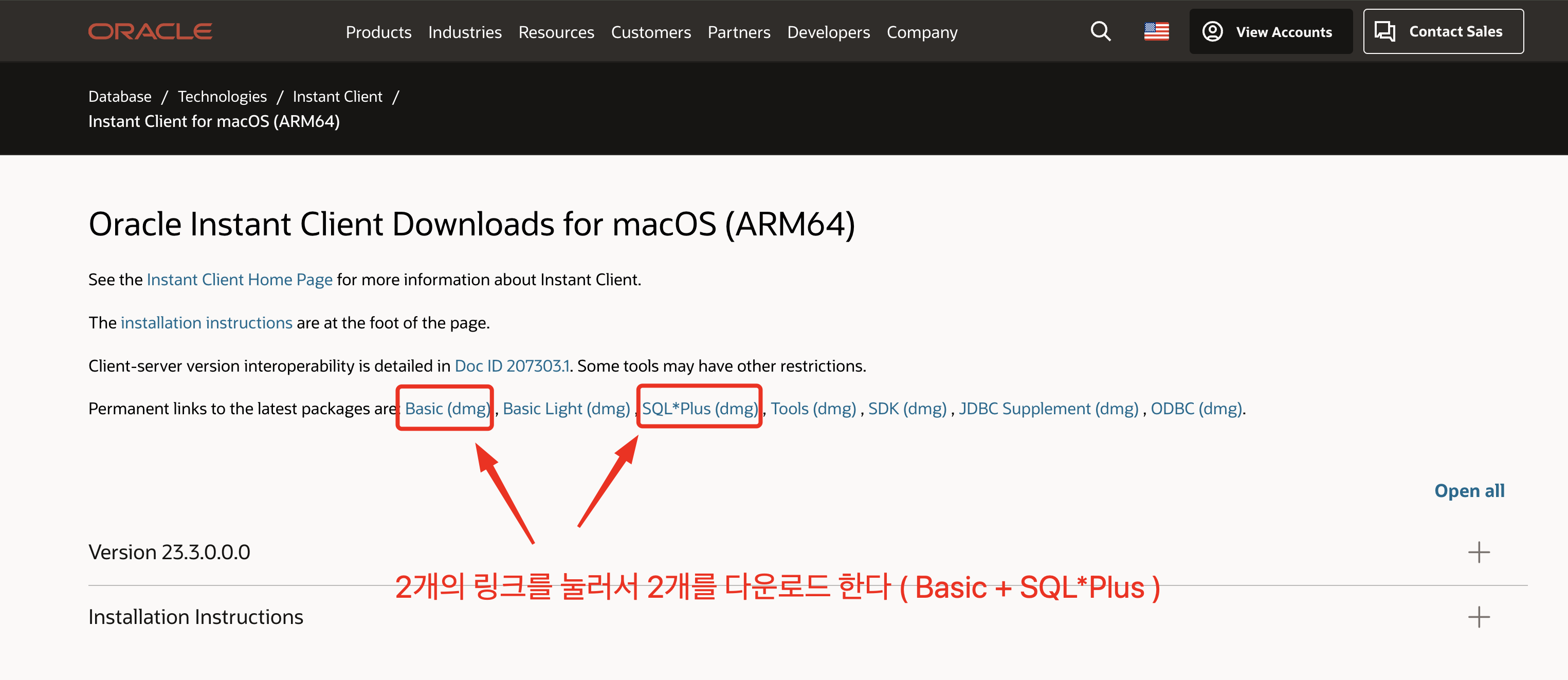
Task: Open the Developers menu
Action: pos(828,32)
